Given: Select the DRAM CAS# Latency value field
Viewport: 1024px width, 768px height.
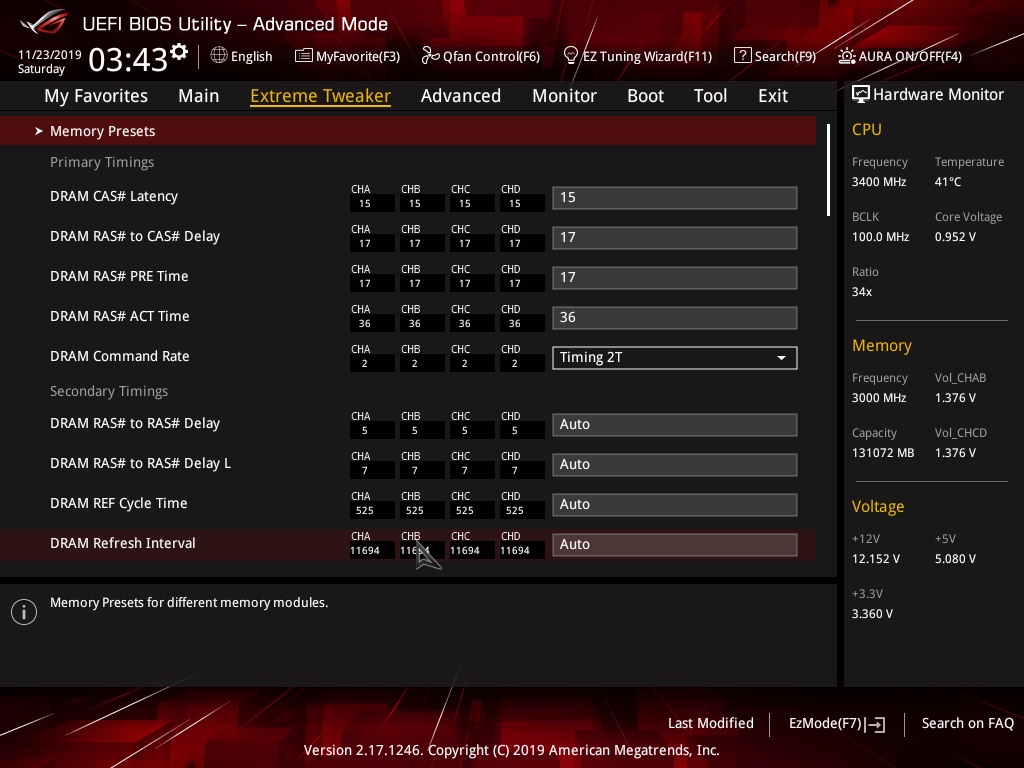Looking at the screenshot, I should pyautogui.click(x=675, y=198).
